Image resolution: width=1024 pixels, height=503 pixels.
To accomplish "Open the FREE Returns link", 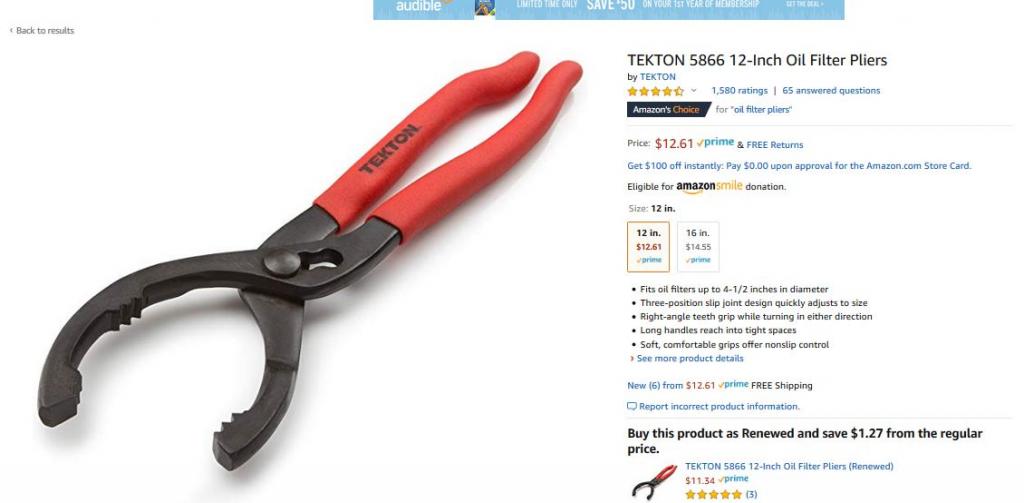I will pos(775,145).
